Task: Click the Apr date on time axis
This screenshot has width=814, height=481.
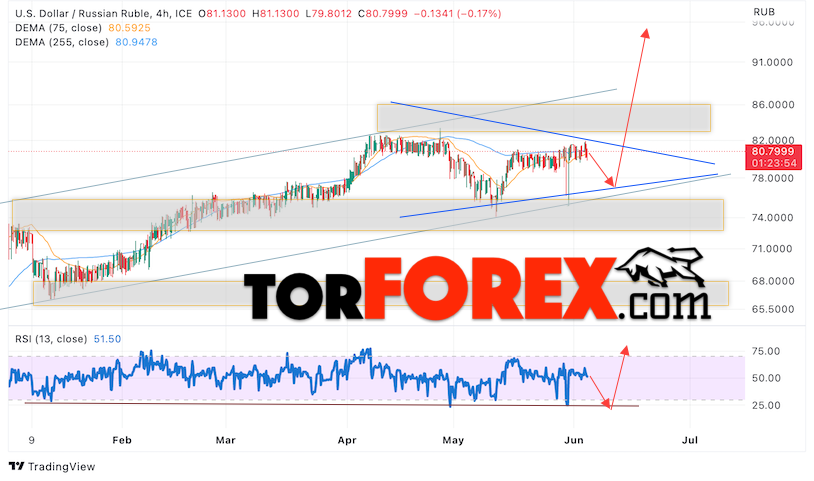Action: pos(347,440)
